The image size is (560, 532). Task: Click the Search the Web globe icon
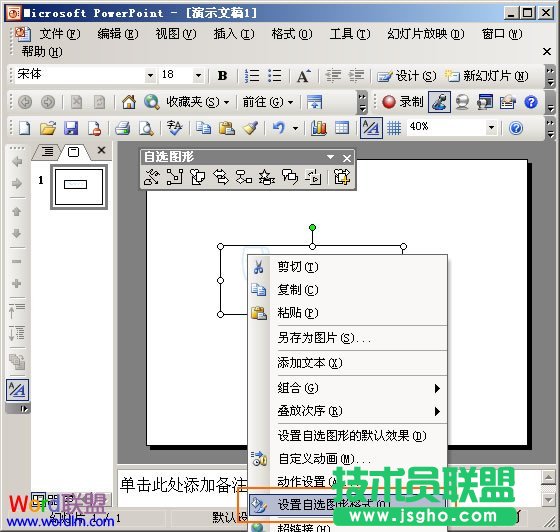point(151,102)
